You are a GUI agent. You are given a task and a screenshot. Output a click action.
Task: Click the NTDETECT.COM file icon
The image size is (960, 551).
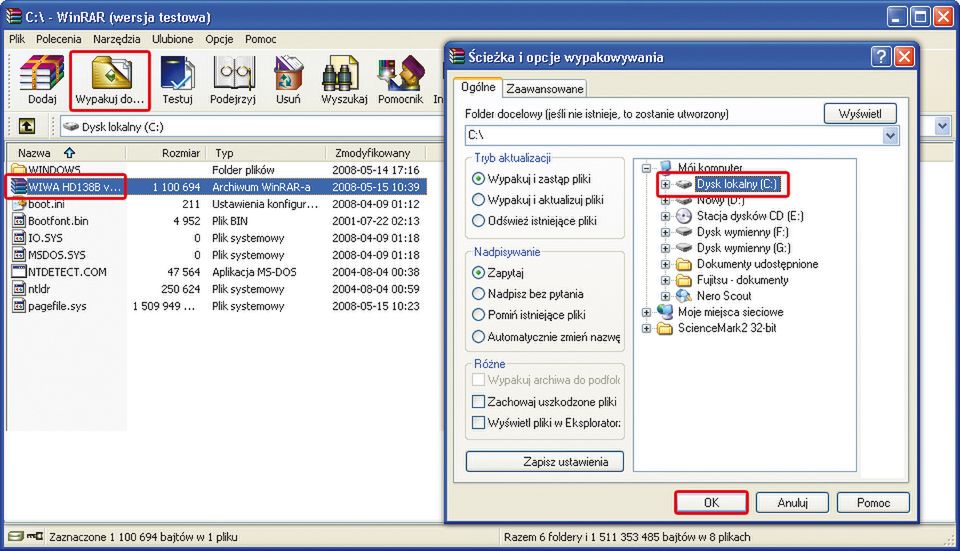click(x=19, y=272)
